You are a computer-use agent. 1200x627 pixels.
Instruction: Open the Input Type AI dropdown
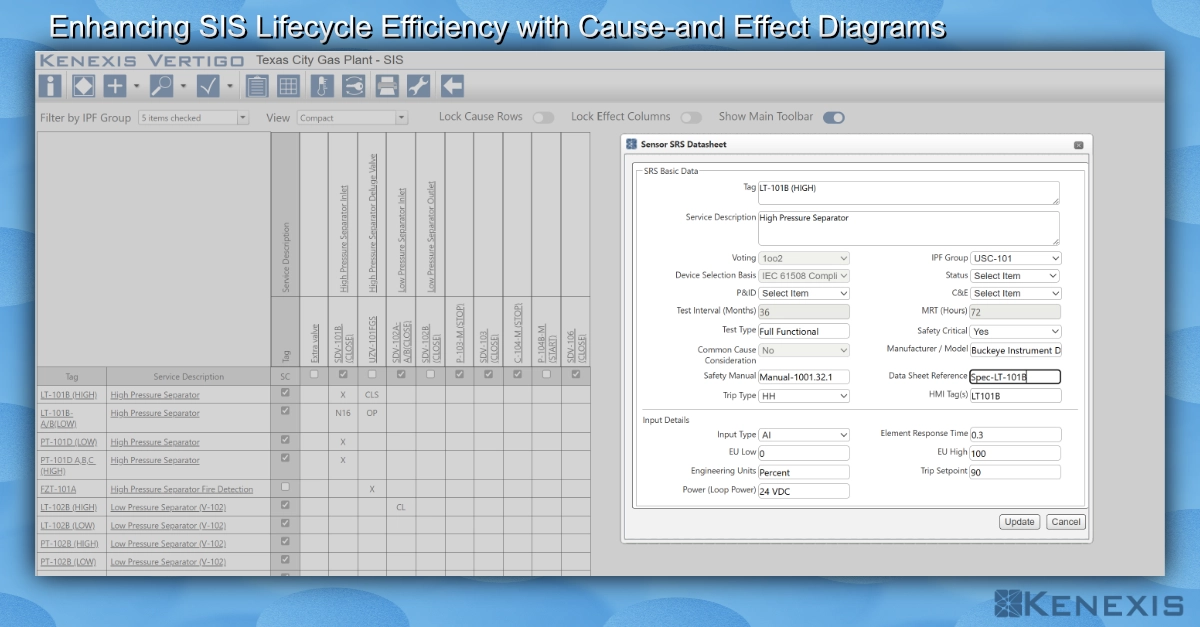(804, 435)
